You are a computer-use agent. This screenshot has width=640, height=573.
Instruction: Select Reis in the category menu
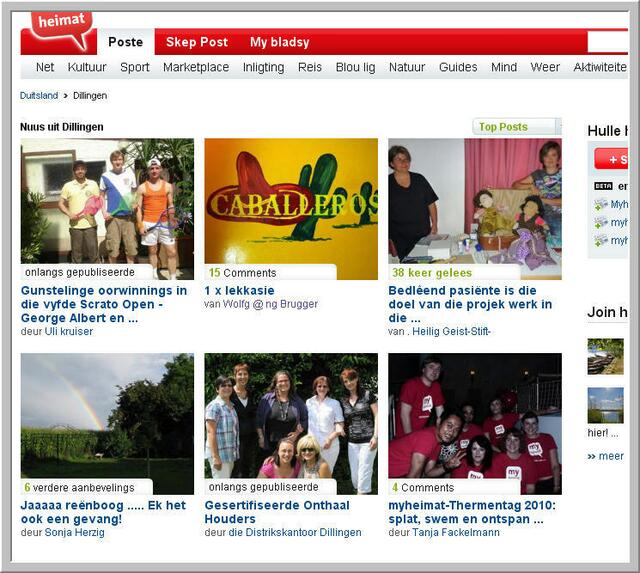click(x=310, y=67)
